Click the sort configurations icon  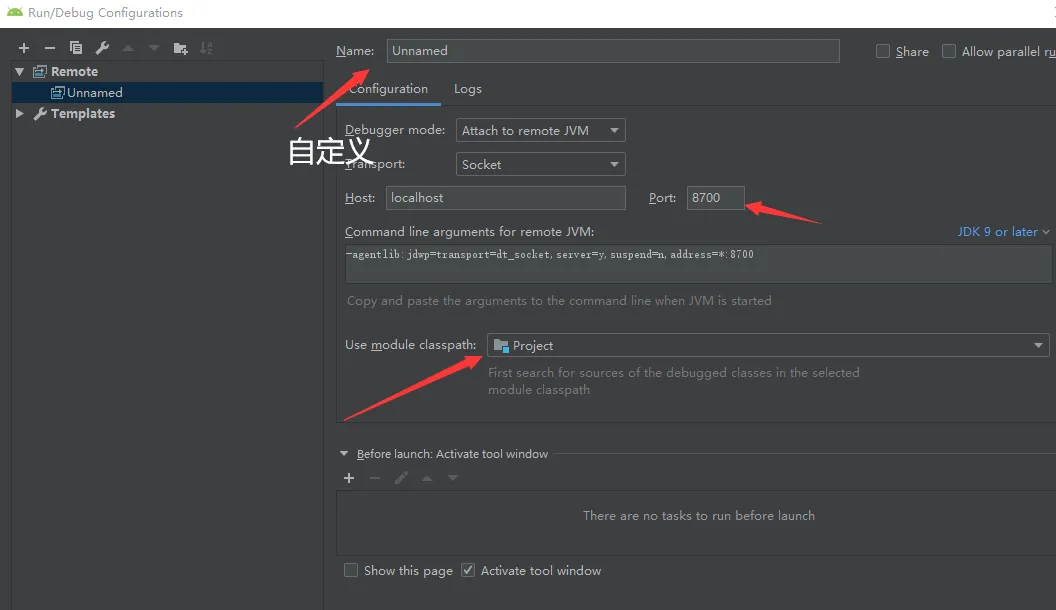pos(206,48)
